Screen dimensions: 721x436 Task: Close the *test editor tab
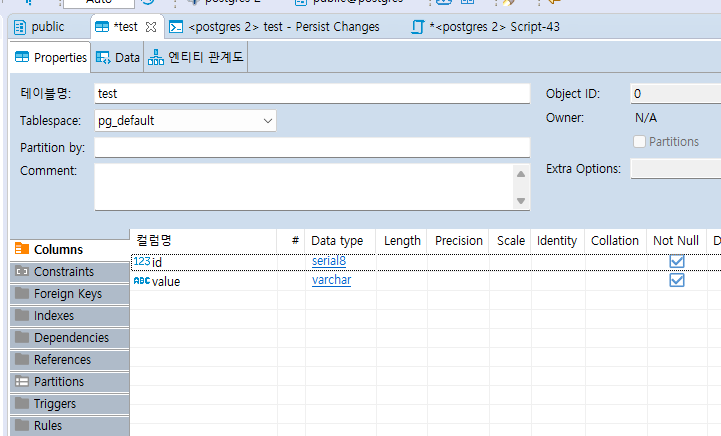(x=151, y=27)
